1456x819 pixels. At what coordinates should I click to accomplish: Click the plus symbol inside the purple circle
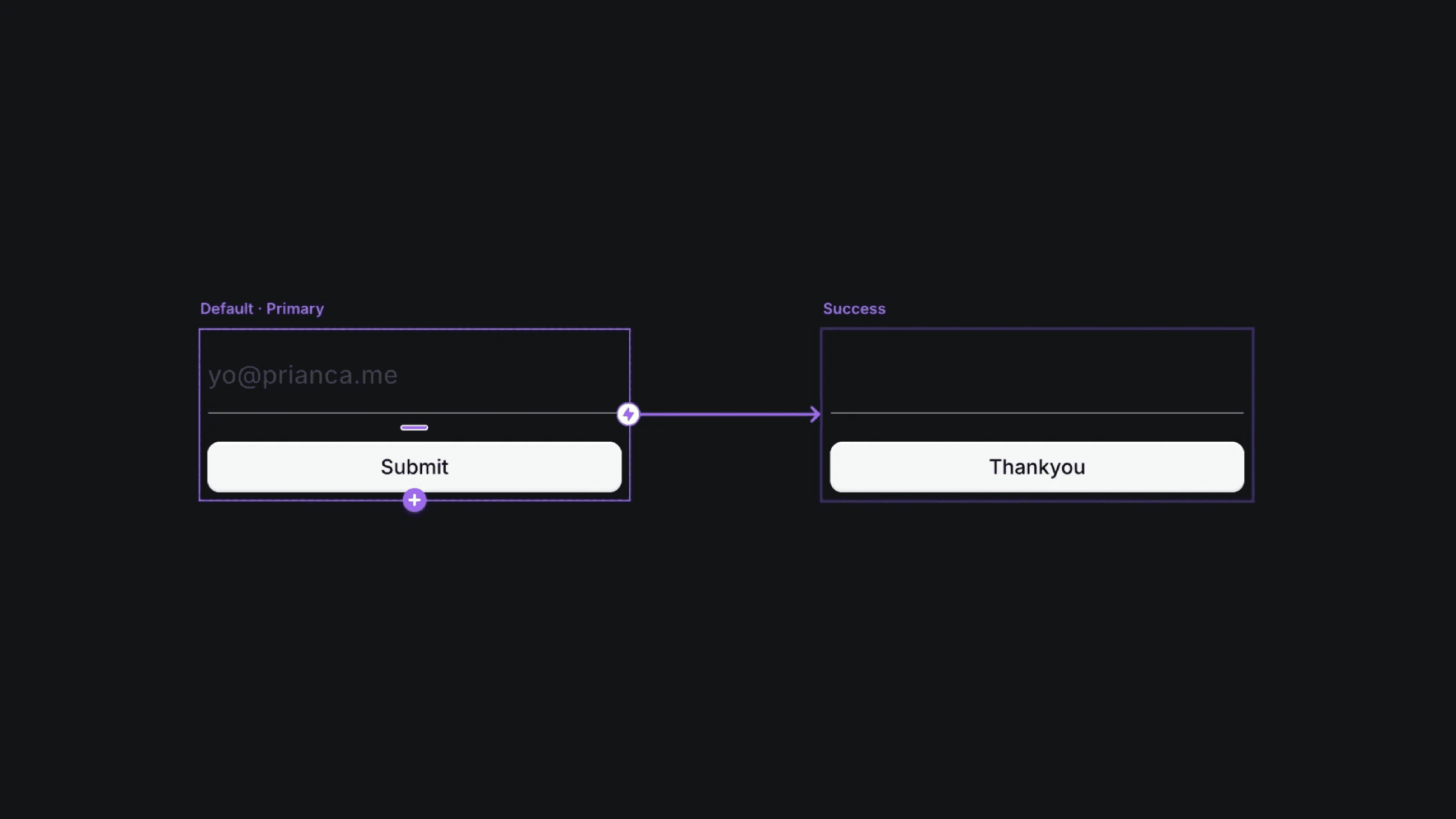pos(414,500)
